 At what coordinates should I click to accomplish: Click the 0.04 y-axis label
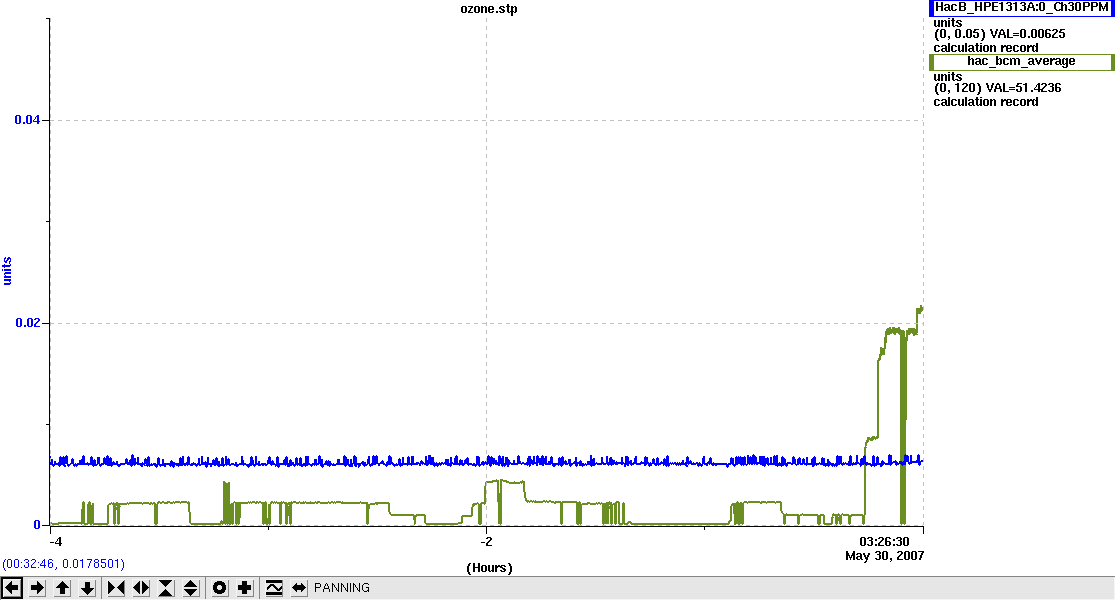point(27,119)
